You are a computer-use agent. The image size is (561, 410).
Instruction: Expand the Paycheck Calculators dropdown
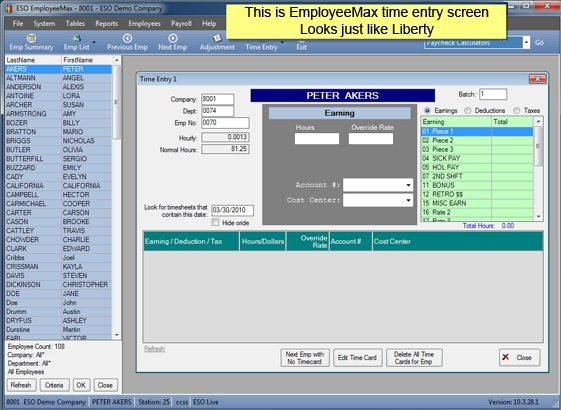(526, 43)
